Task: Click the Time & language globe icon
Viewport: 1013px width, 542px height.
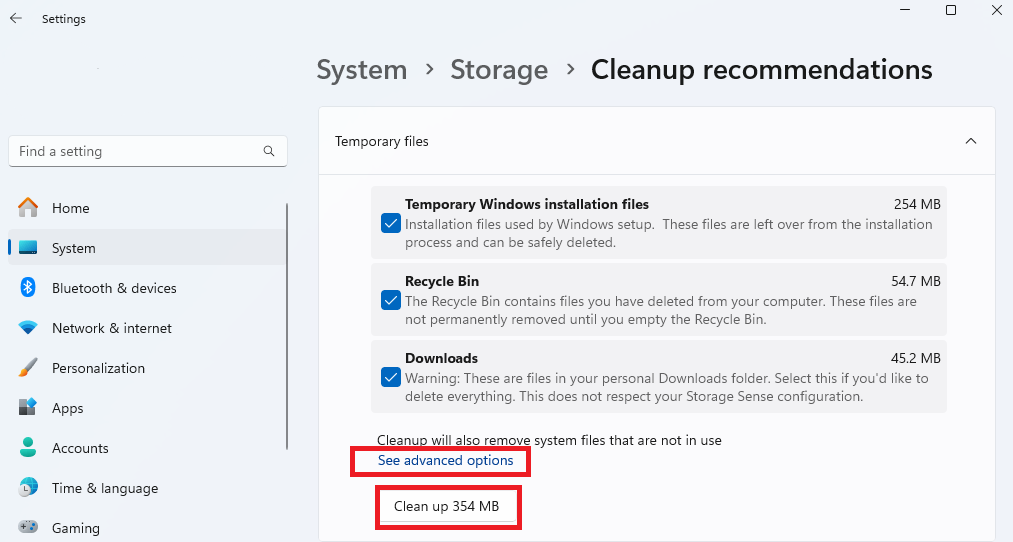Action: click(x=28, y=488)
